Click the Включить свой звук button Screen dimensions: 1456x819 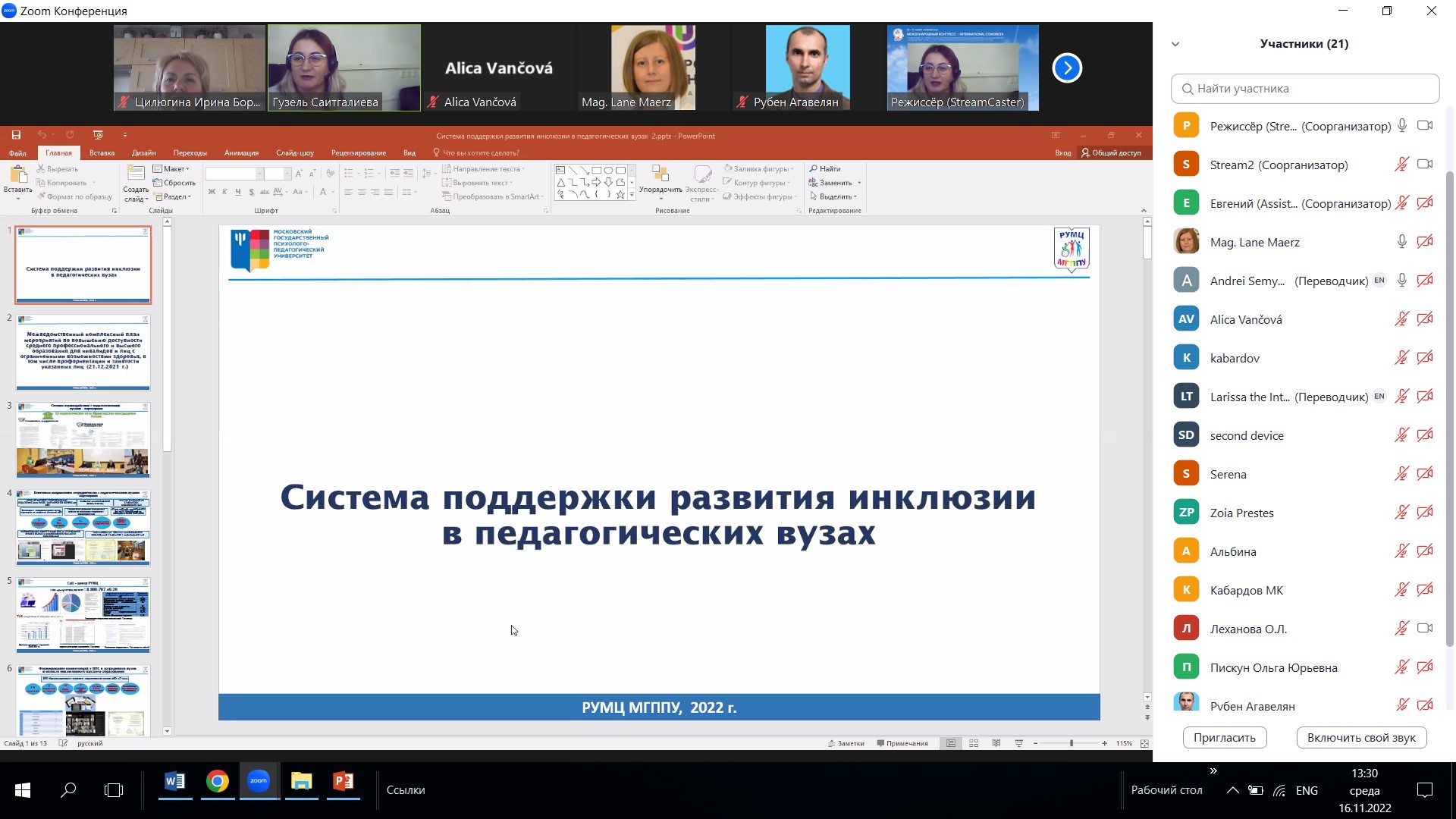tap(1361, 737)
